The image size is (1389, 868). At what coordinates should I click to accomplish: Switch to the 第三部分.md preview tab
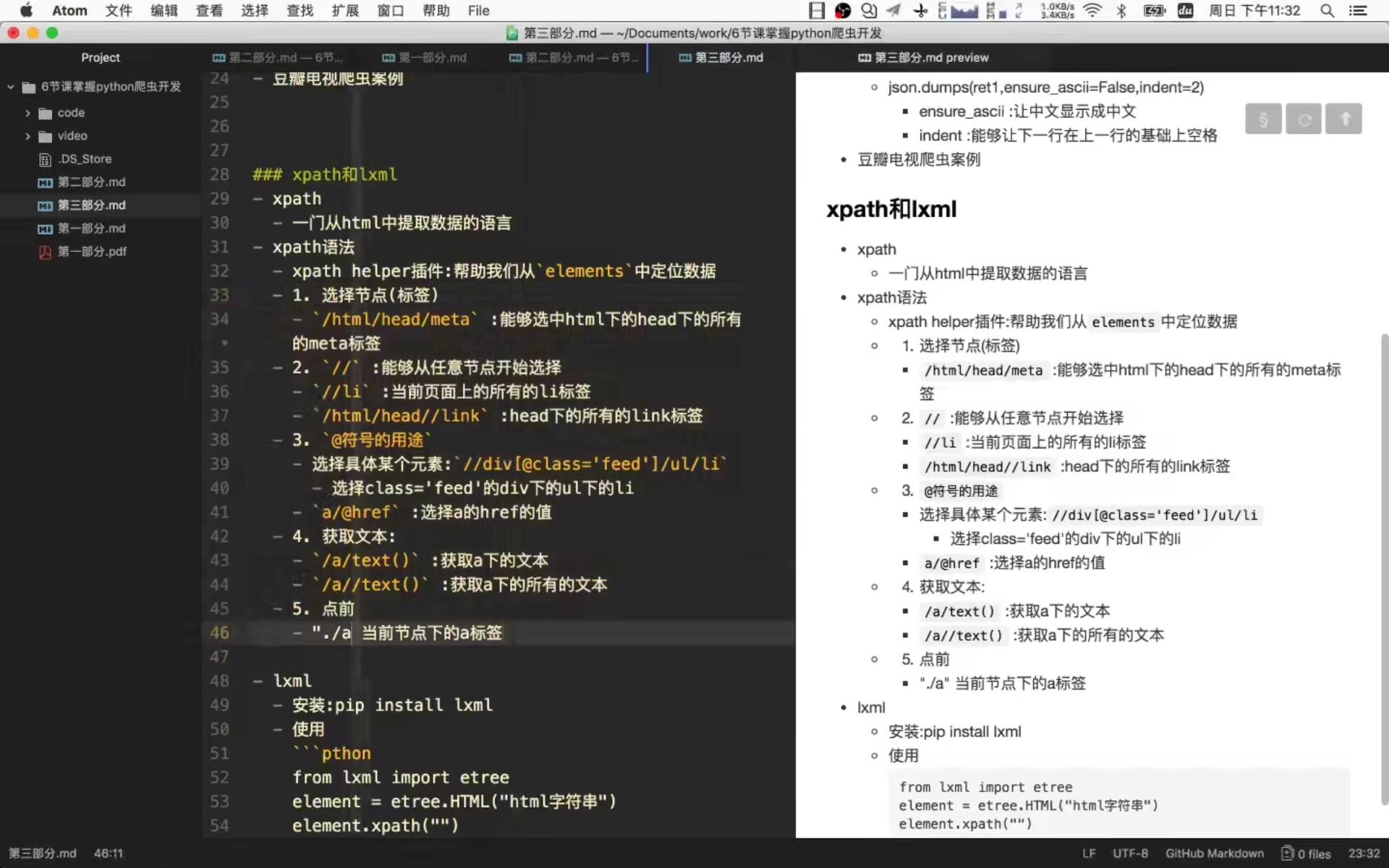(923, 58)
